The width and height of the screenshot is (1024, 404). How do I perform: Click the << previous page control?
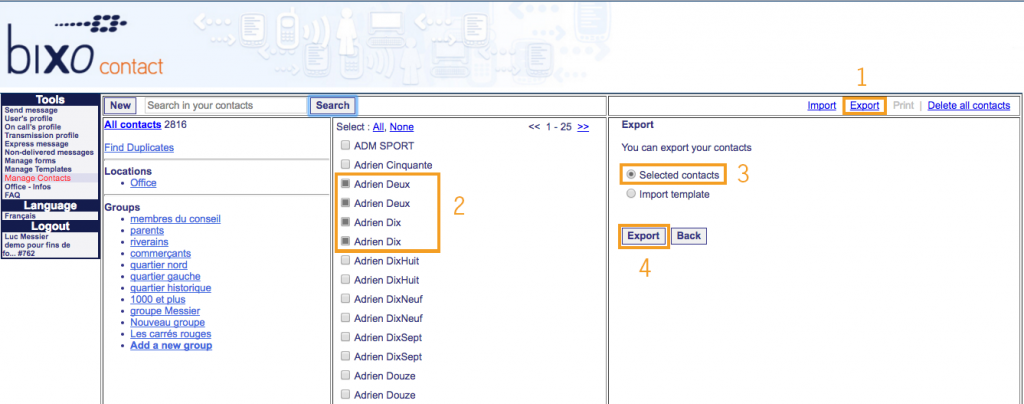(534, 127)
